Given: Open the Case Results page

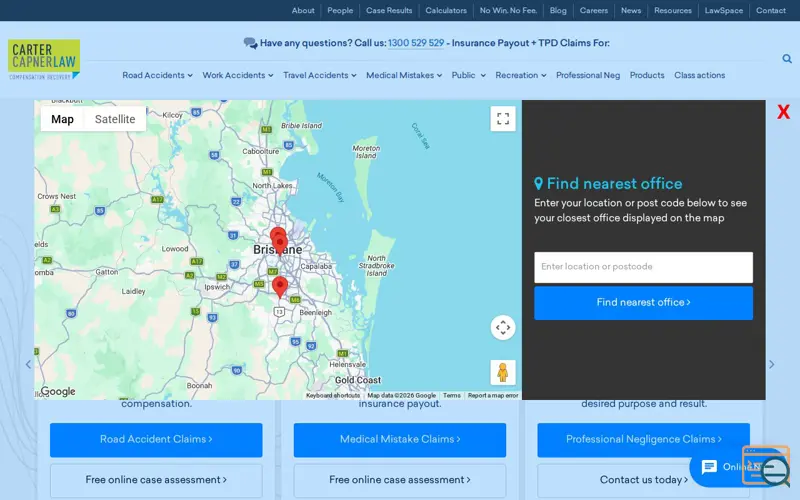Looking at the screenshot, I should (x=389, y=10).
